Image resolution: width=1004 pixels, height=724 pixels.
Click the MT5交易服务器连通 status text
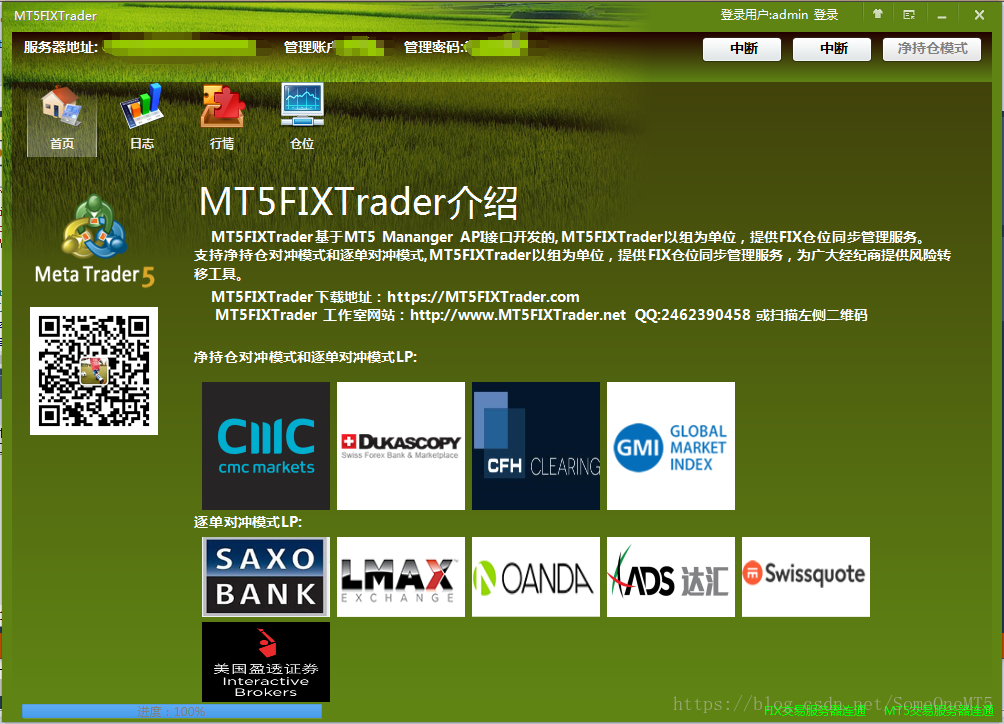[x=939, y=711]
